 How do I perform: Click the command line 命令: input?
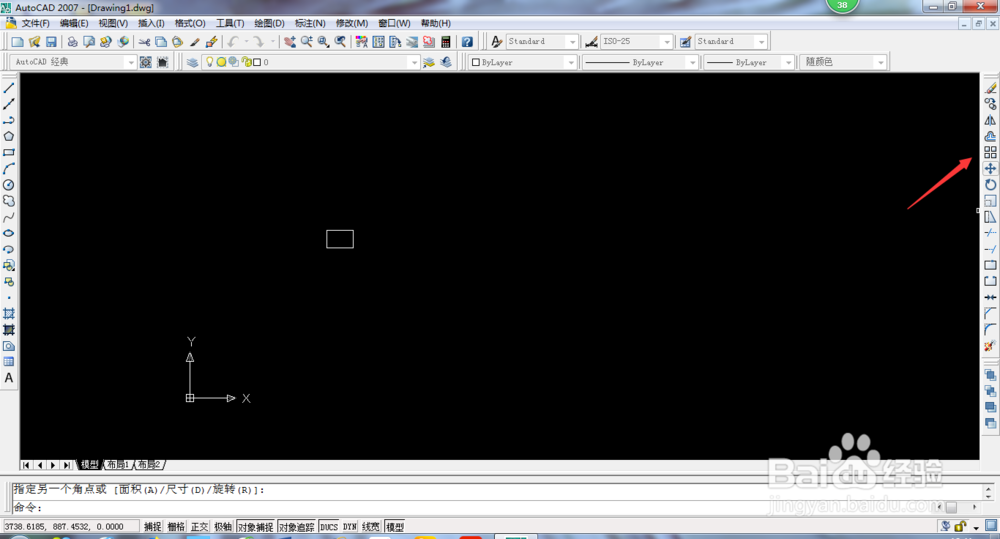pyautogui.click(x=497, y=508)
